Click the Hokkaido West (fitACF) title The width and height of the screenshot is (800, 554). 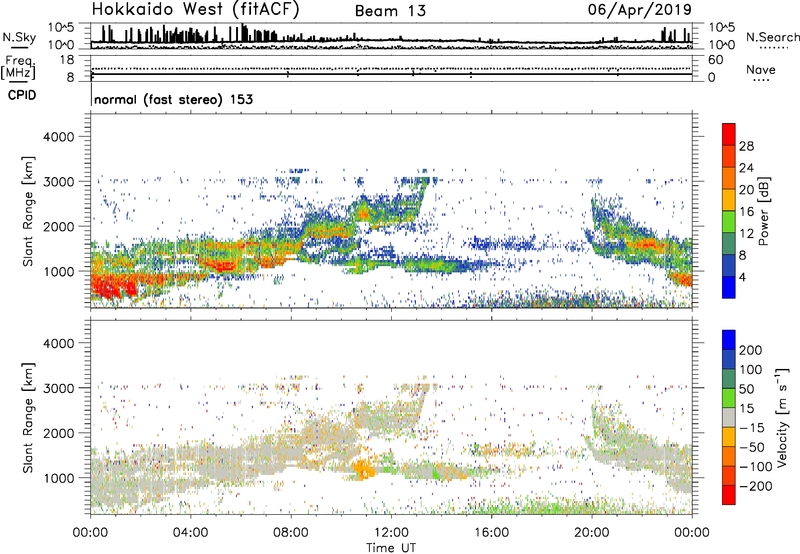(x=195, y=10)
